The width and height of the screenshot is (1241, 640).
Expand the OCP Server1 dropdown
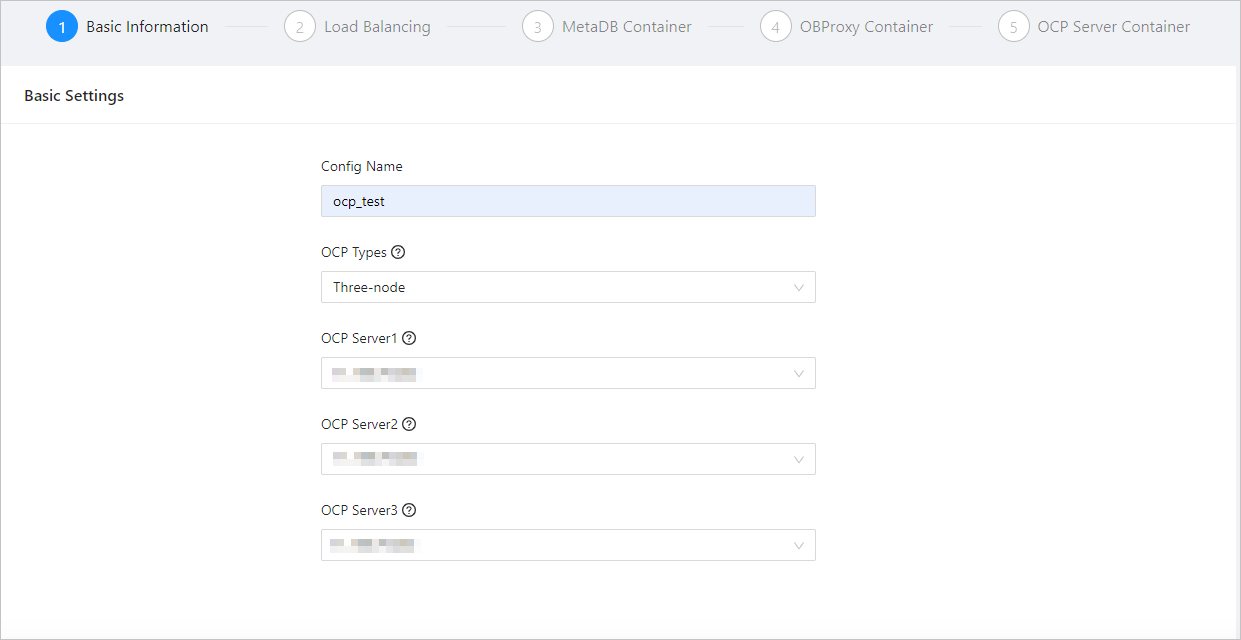568,373
